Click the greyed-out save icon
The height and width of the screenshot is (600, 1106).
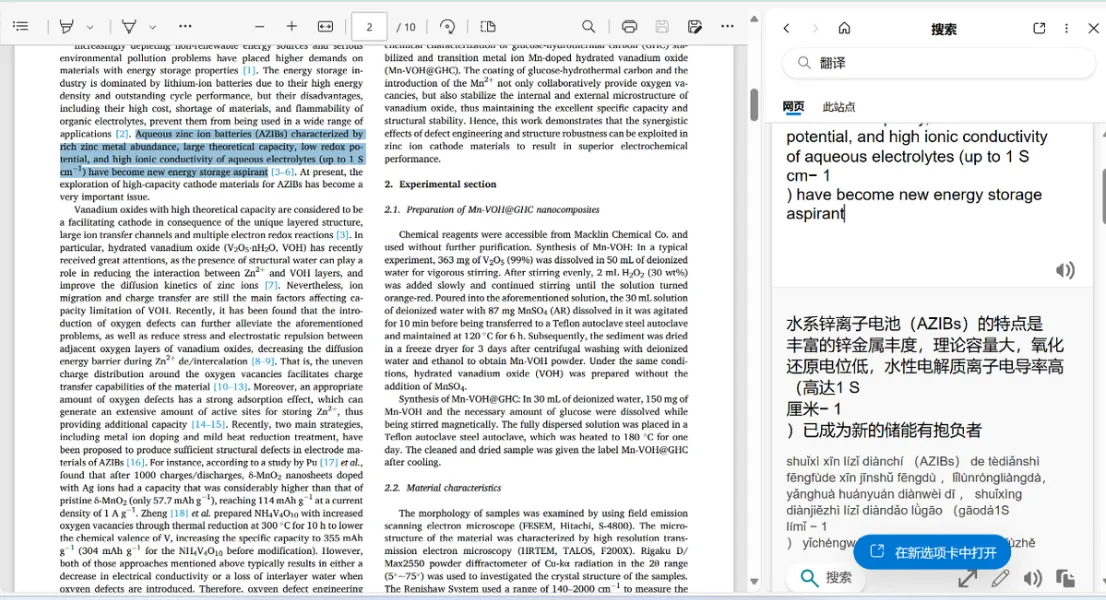[x=662, y=27]
